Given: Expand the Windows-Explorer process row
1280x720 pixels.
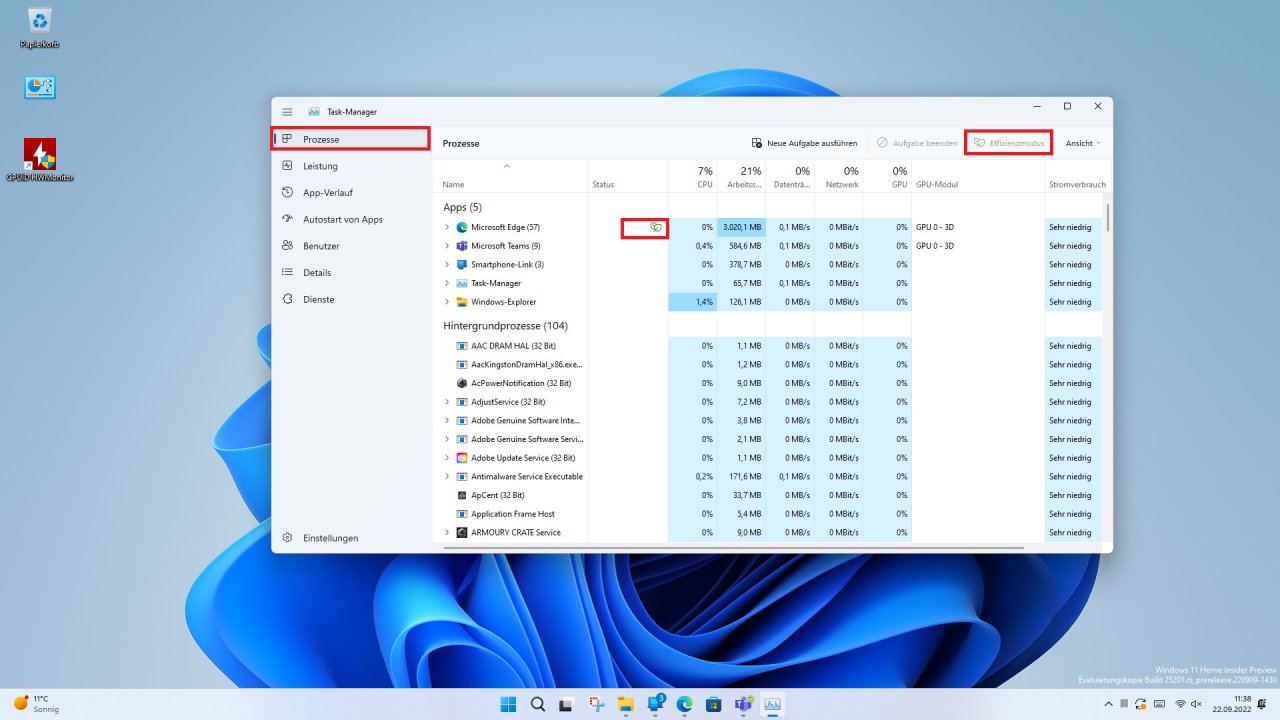Looking at the screenshot, I should [447, 302].
